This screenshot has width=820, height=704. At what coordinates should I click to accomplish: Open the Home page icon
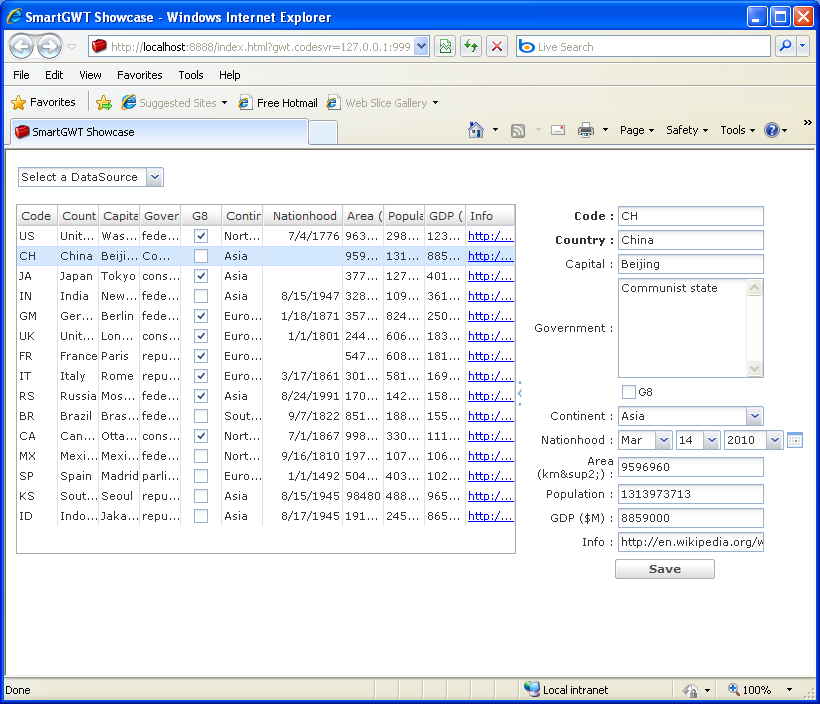coord(475,130)
